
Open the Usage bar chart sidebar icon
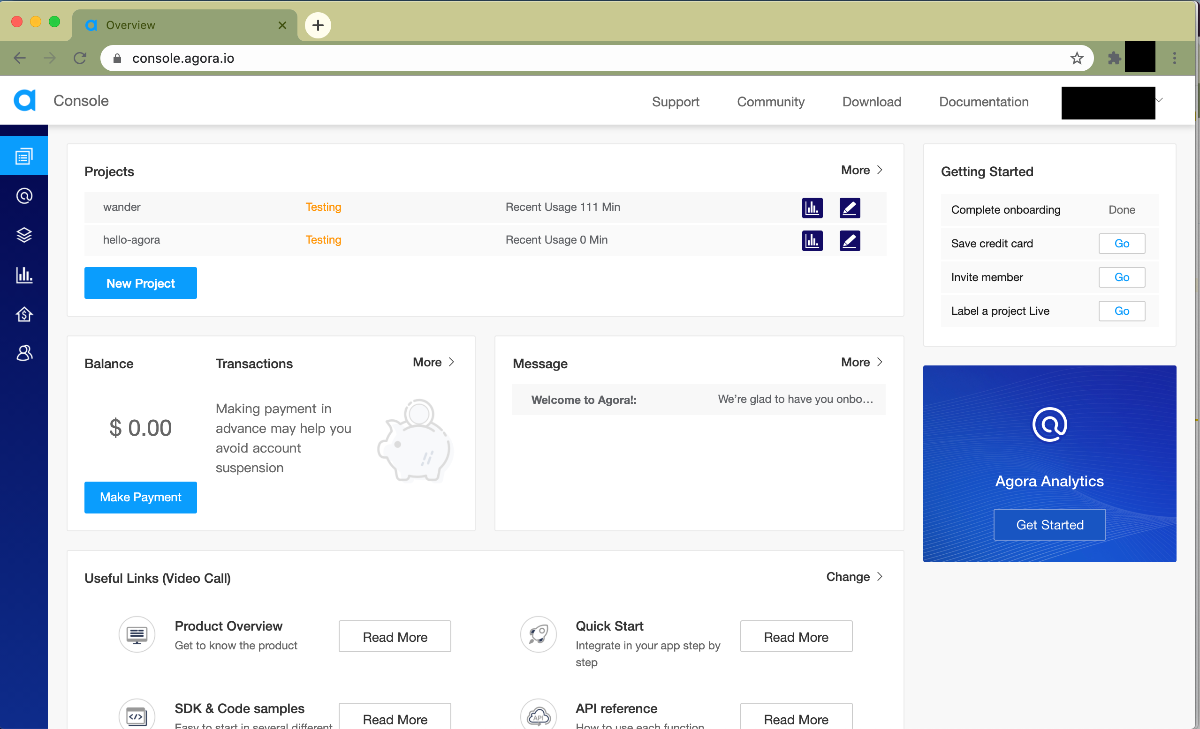24,275
